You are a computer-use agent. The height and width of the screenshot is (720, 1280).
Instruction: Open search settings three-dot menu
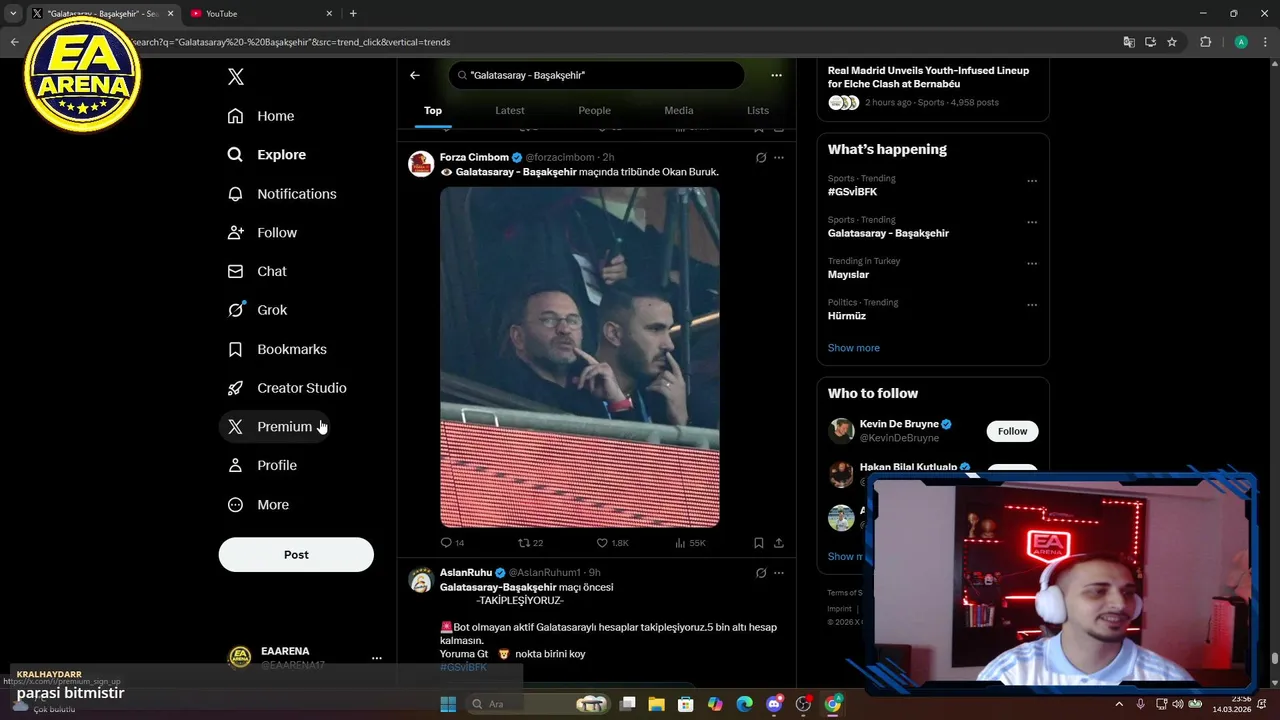(x=776, y=75)
